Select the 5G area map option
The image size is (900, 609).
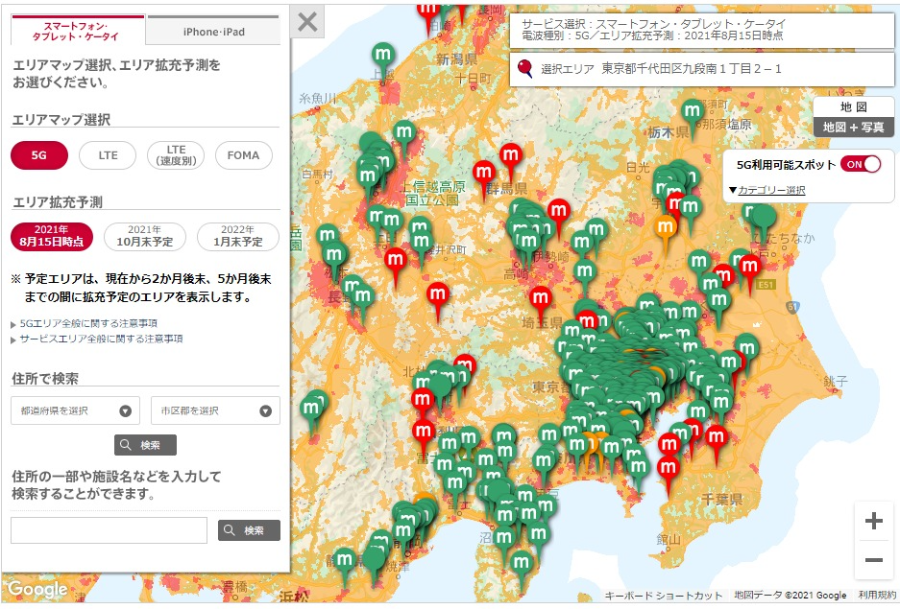coord(39,155)
